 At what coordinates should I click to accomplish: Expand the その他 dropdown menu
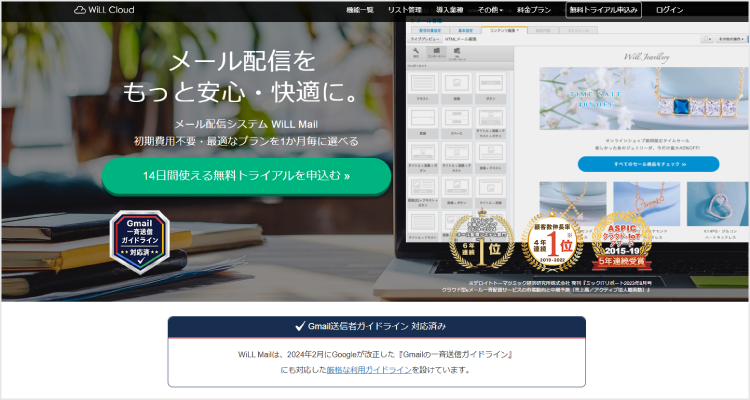coord(490,10)
